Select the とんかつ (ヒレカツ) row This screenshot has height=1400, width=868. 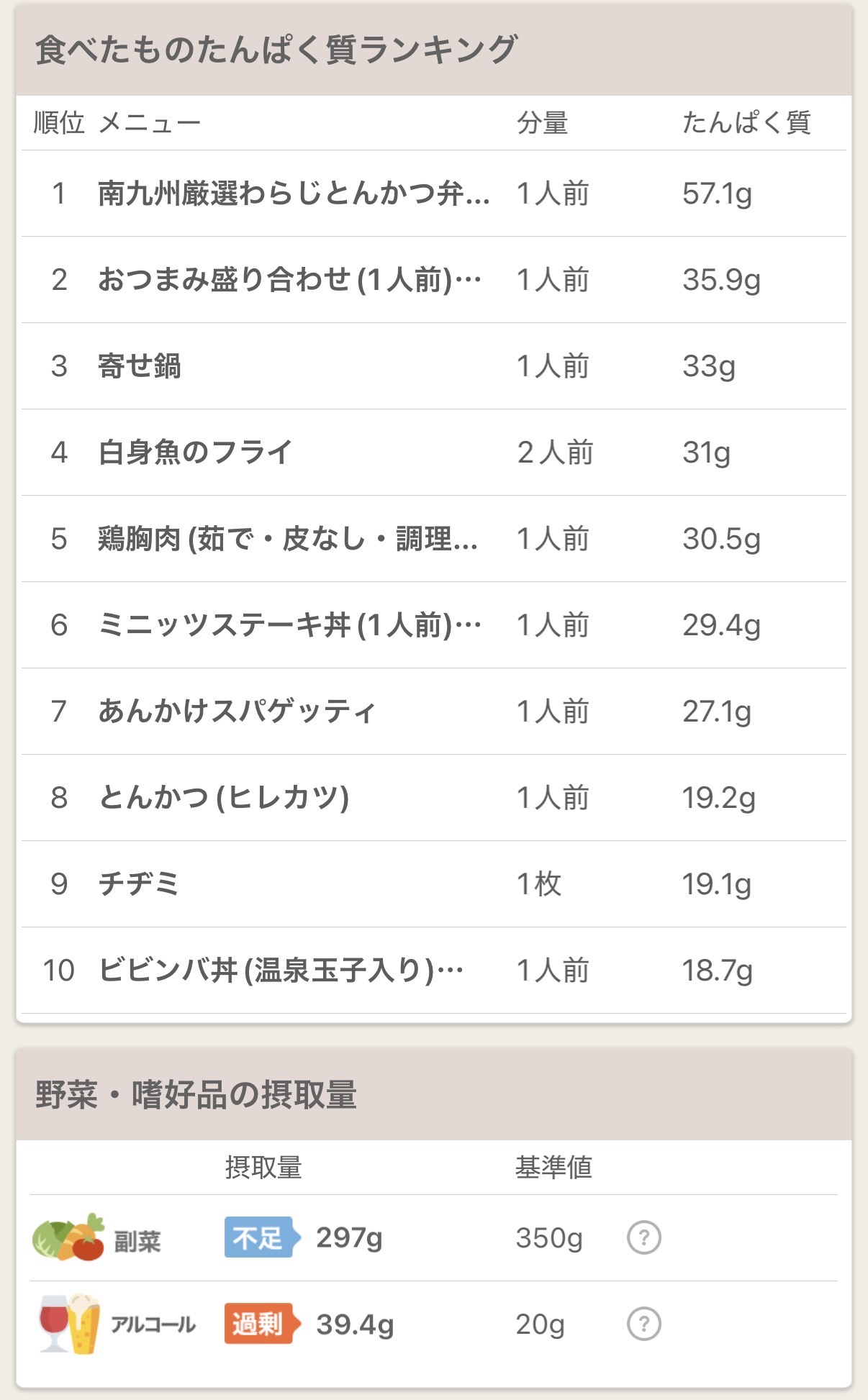tap(224, 798)
